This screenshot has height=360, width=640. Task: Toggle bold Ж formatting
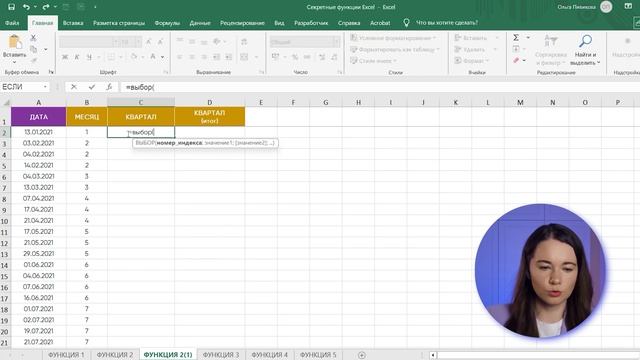point(64,57)
